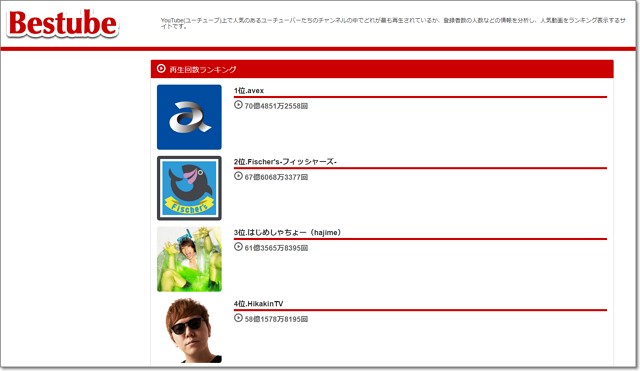The image size is (640, 371).
Task: Click the Bestube logo
Action: pyautogui.click(x=63, y=23)
